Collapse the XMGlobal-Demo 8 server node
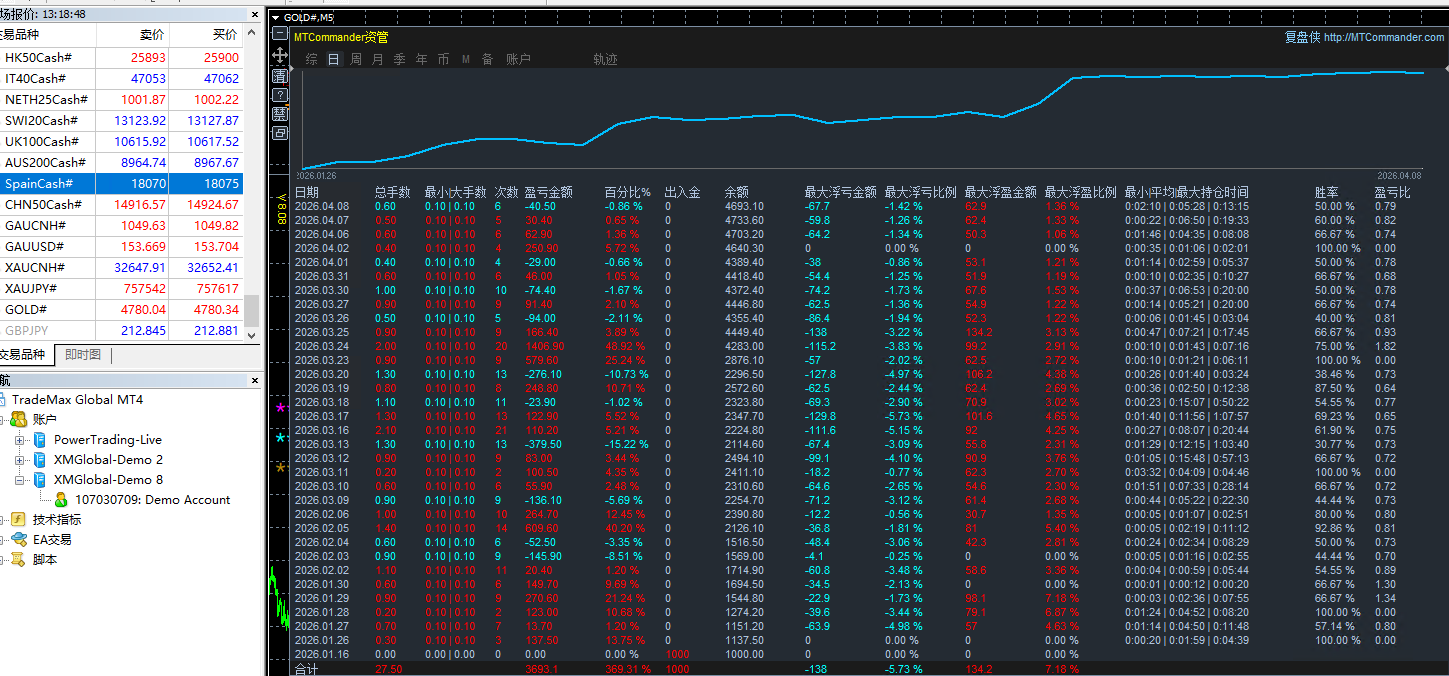Screen dimensions: 1449x676 point(20,480)
